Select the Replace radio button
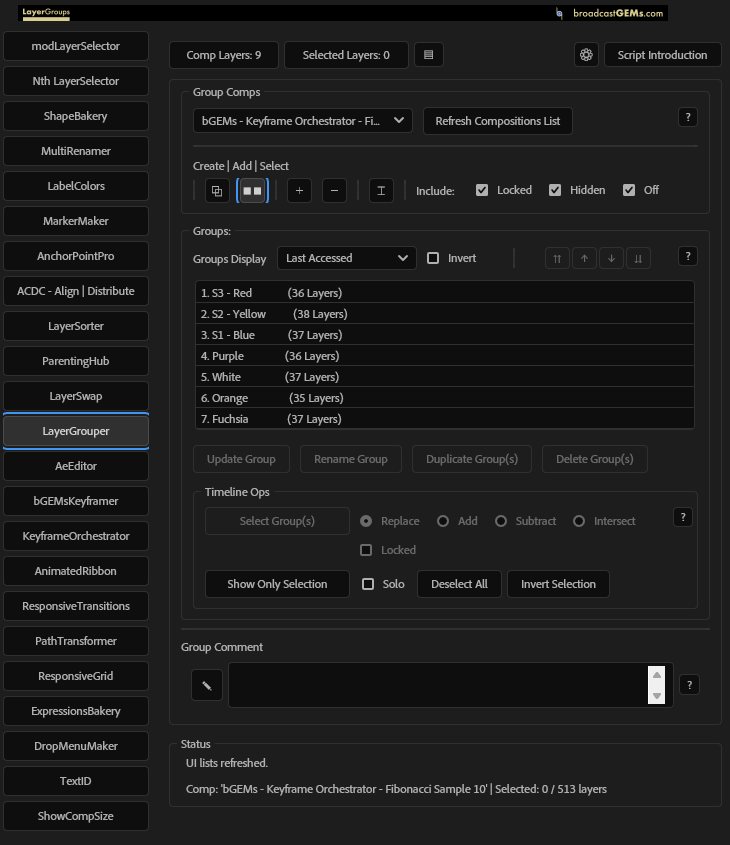This screenshot has width=730, height=845. [x=366, y=521]
